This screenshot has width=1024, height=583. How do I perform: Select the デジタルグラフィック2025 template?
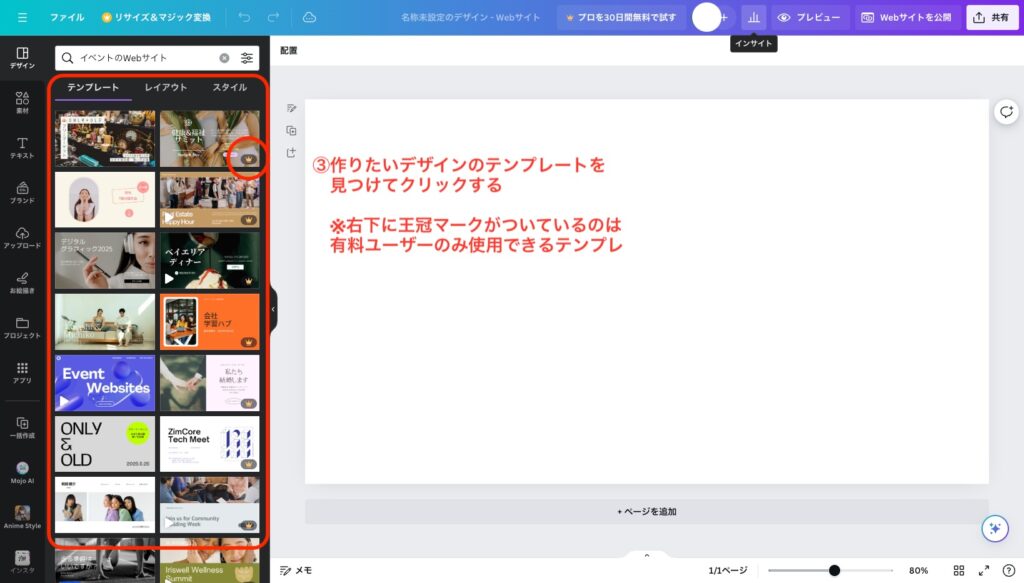click(105, 260)
